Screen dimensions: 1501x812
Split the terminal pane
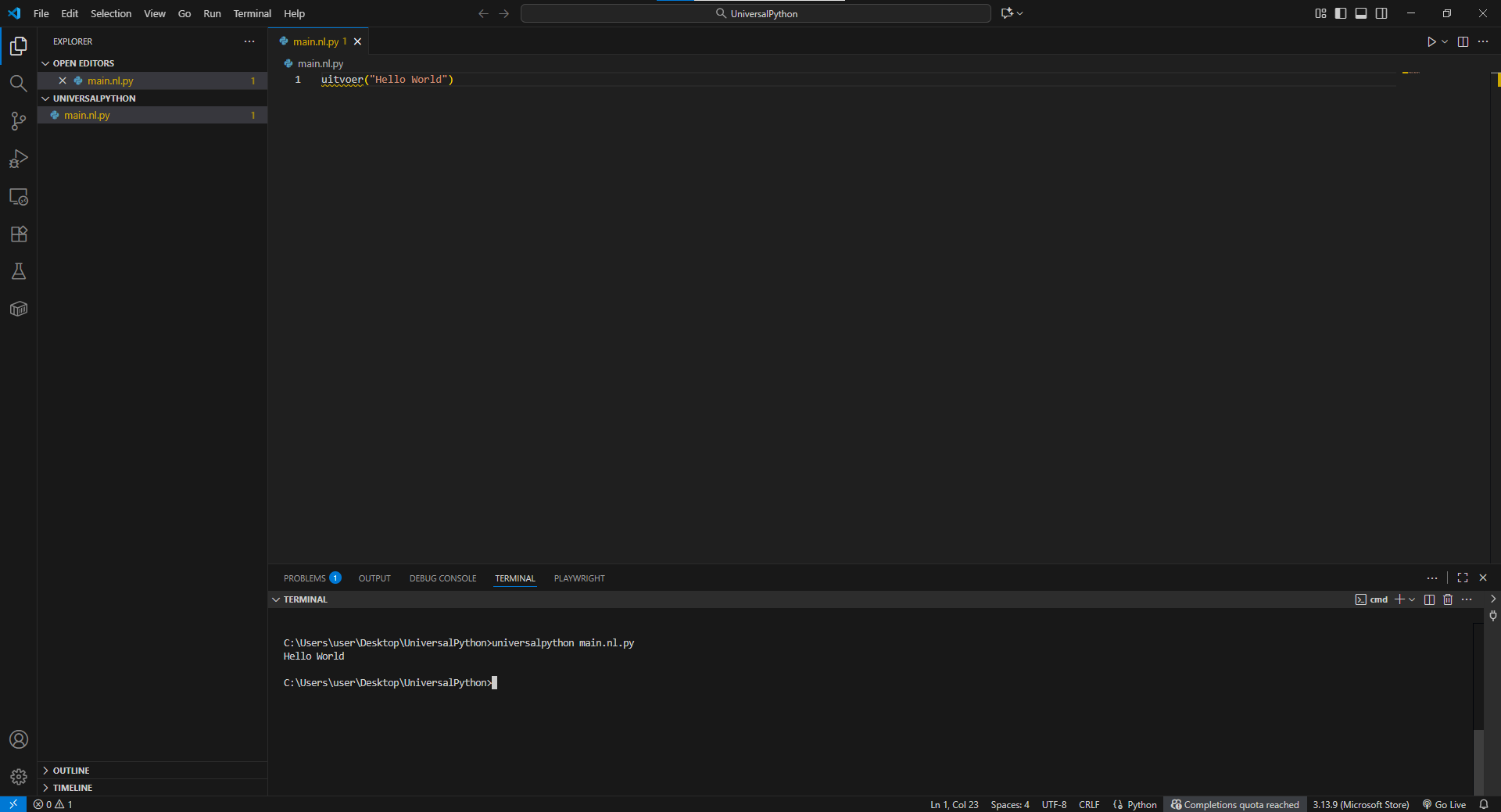pyautogui.click(x=1428, y=599)
